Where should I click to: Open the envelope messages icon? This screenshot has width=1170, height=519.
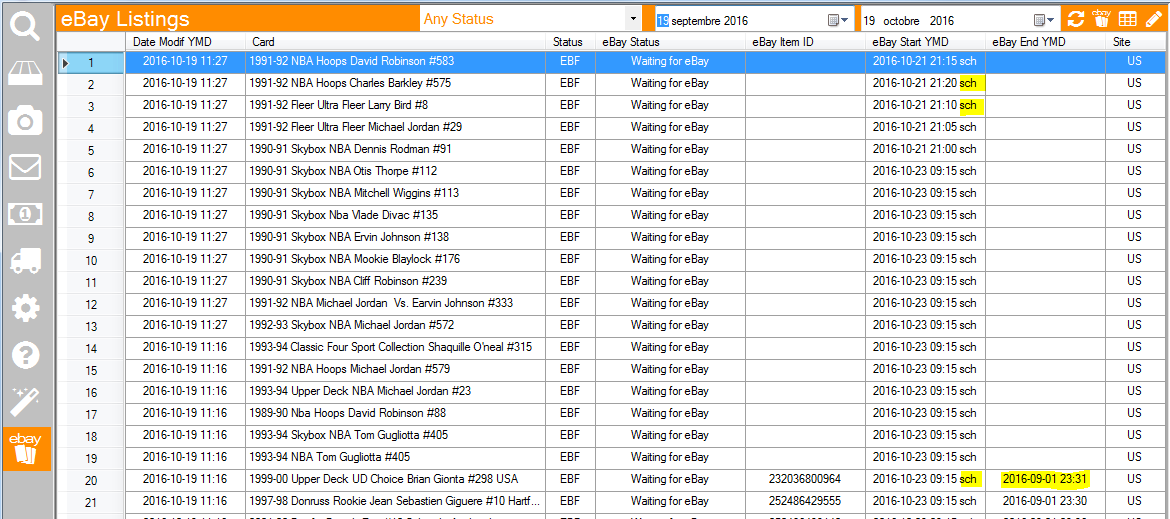26,168
